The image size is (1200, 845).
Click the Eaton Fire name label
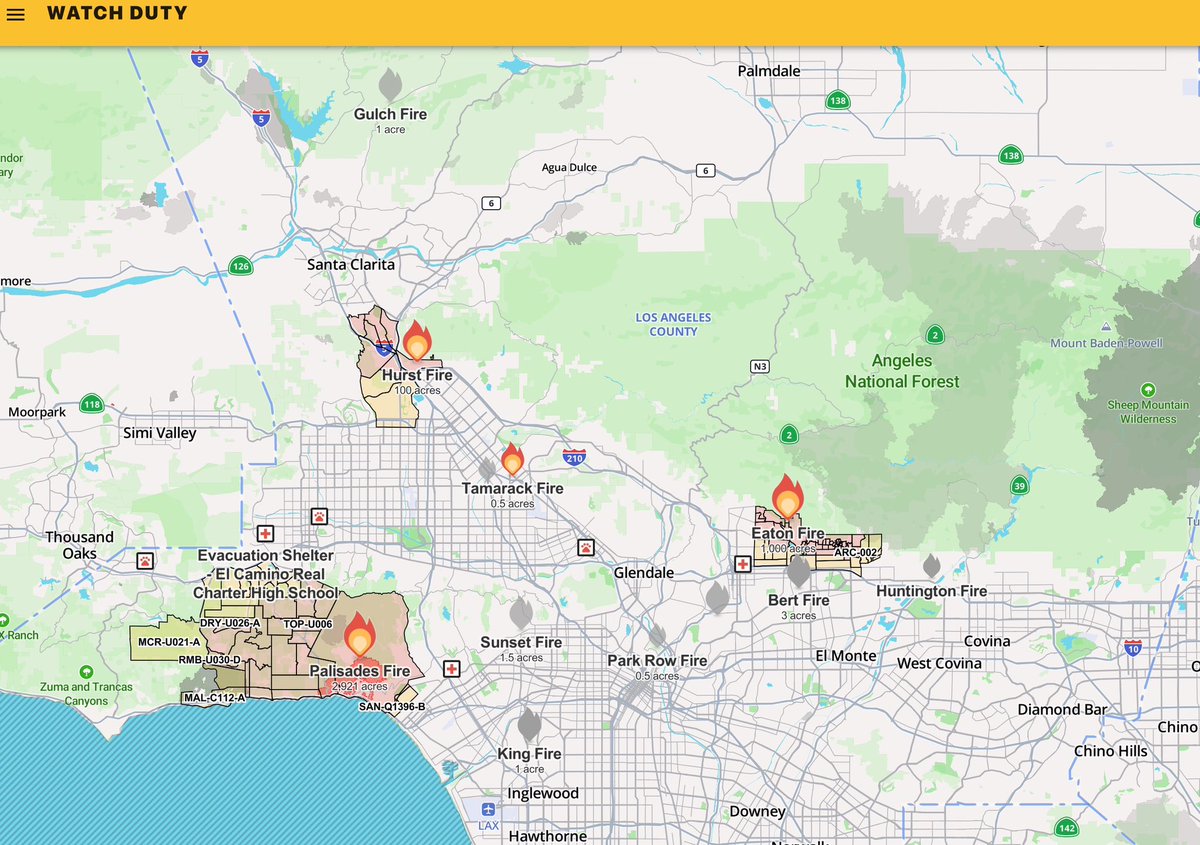click(787, 533)
